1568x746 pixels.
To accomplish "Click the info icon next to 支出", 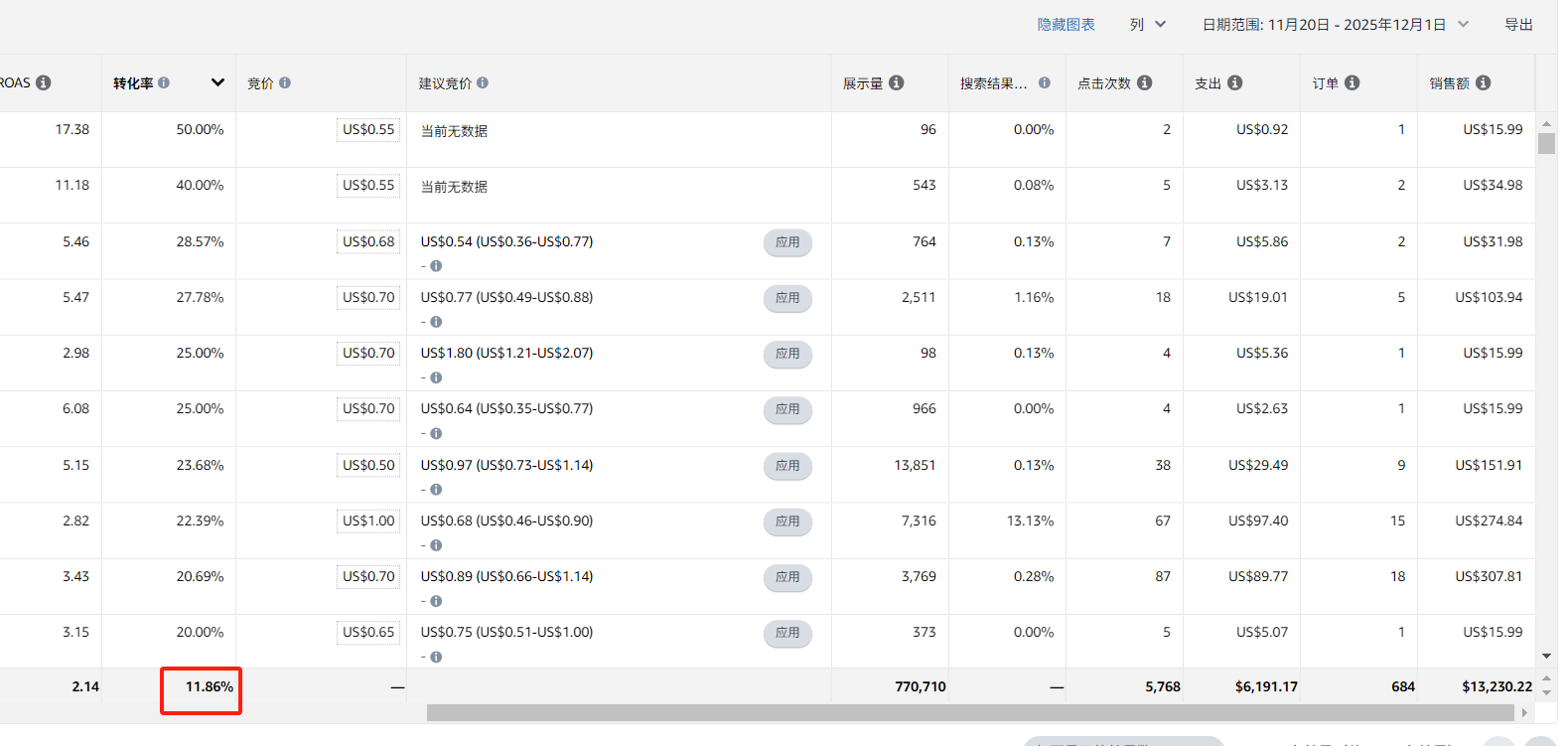I will point(1235,83).
